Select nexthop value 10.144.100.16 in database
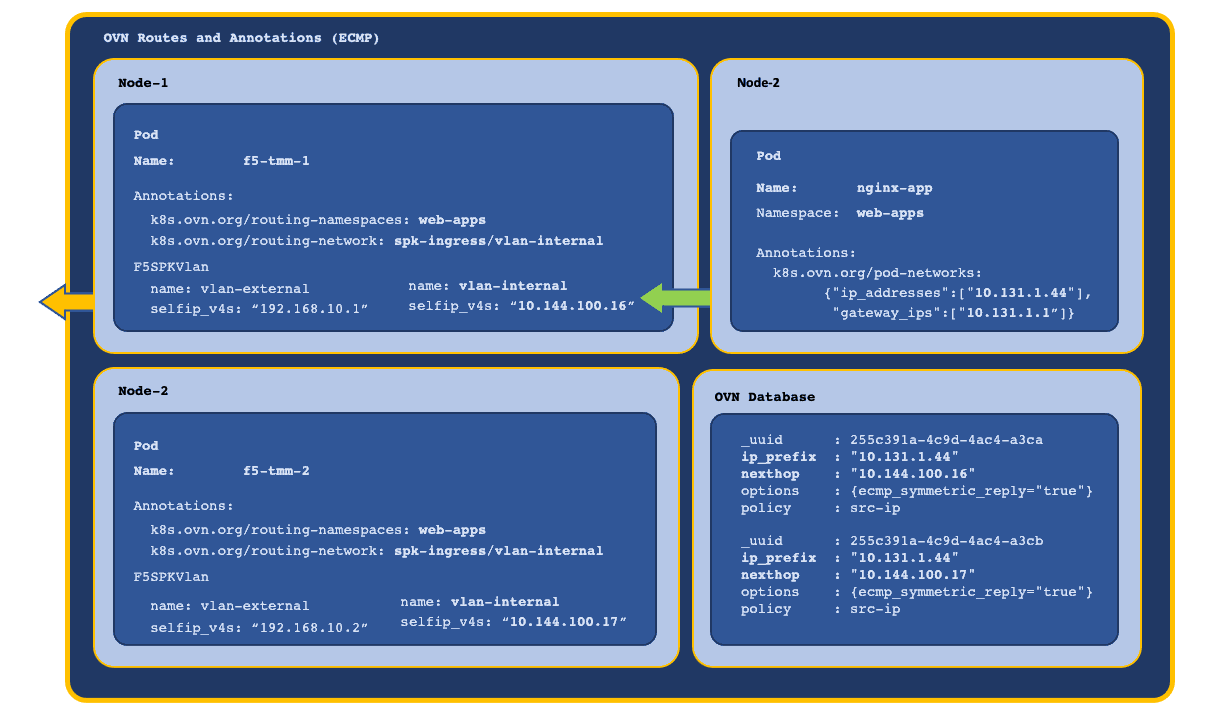Viewport: 1219px width, 720px height. coord(913,474)
